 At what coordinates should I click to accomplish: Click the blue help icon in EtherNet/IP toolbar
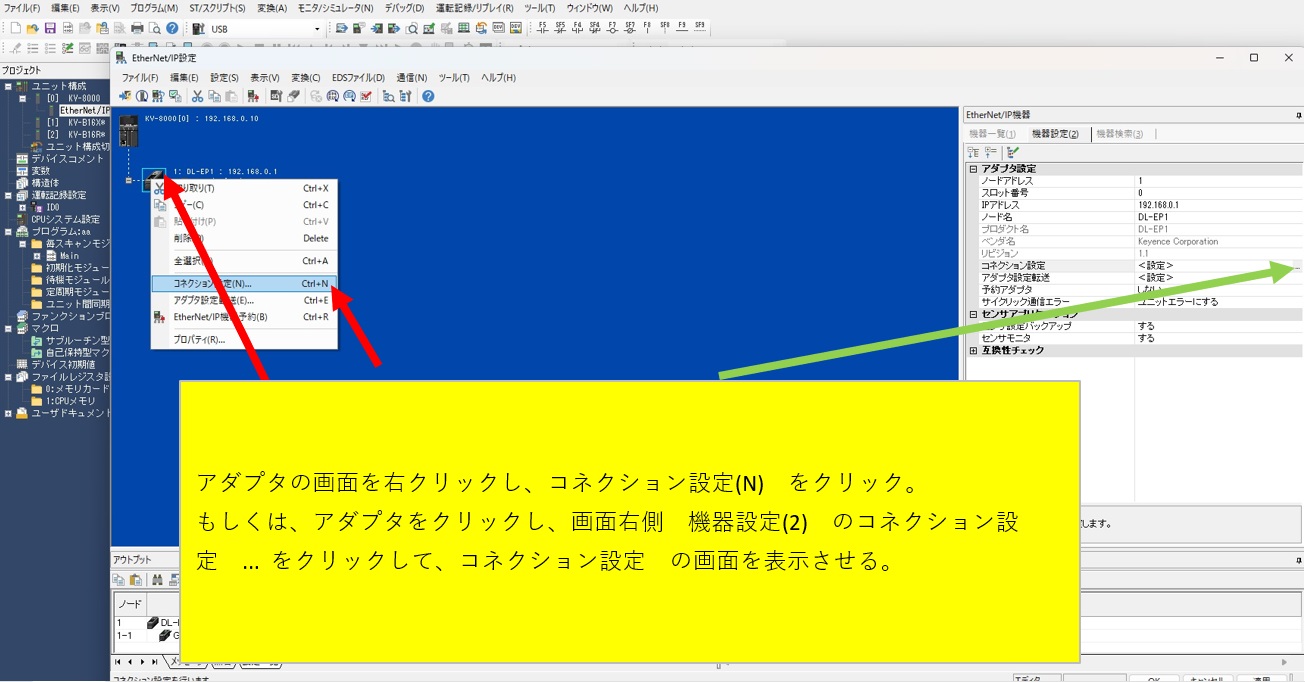[428, 96]
